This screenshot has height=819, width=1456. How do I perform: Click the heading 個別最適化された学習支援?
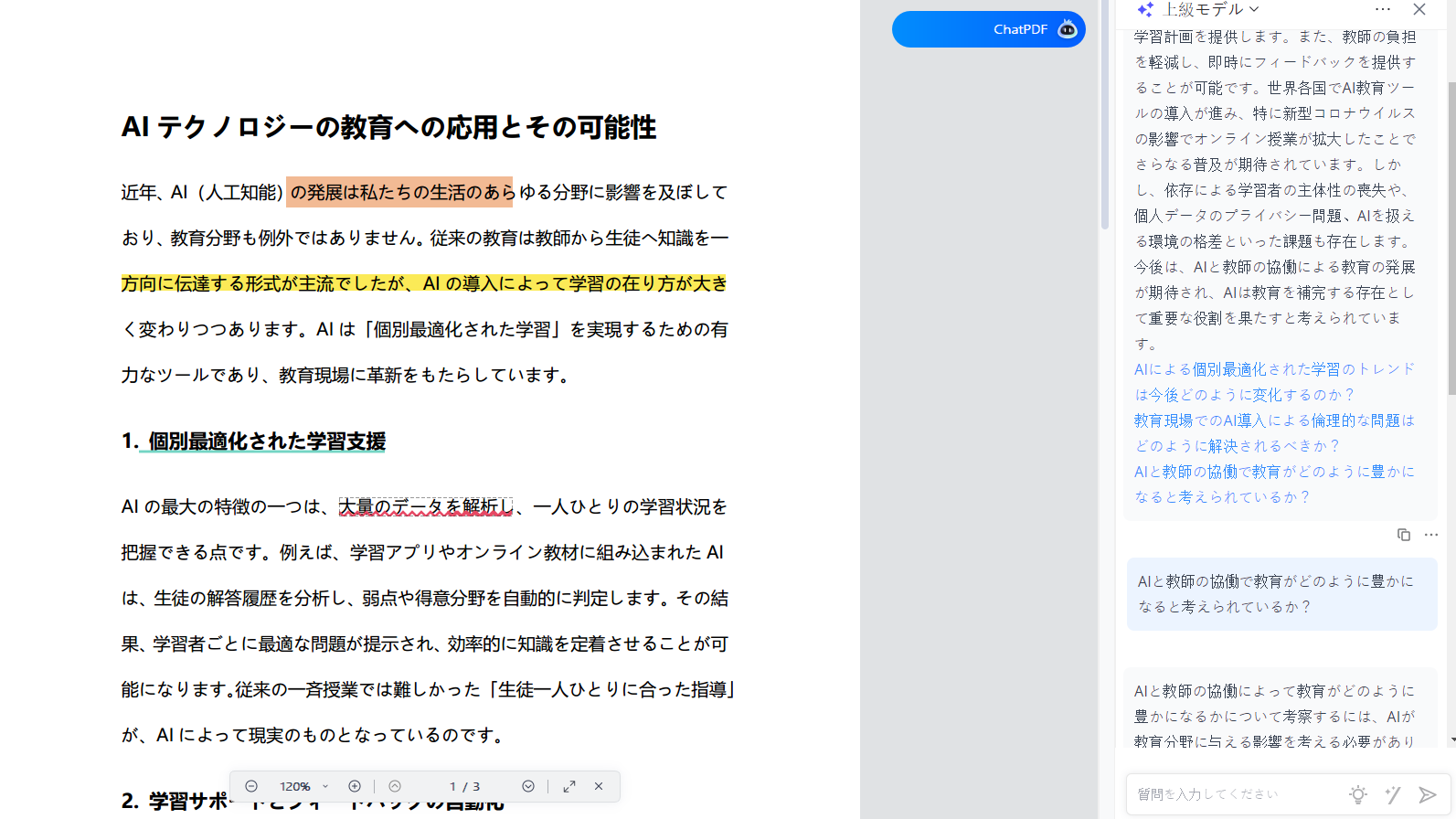click(x=267, y=441)
